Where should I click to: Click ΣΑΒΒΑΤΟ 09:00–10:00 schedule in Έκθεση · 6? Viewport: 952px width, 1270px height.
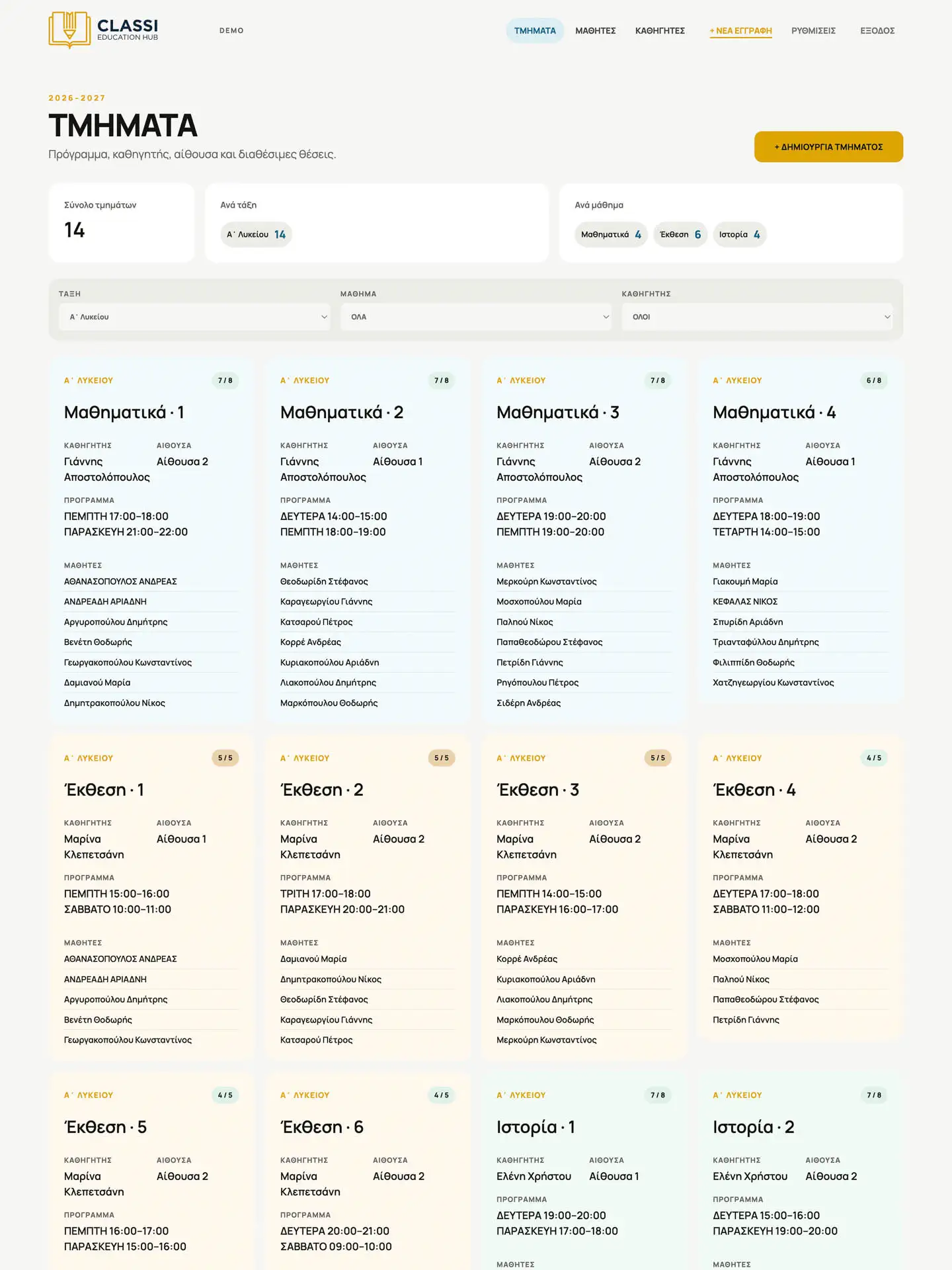336,1247
